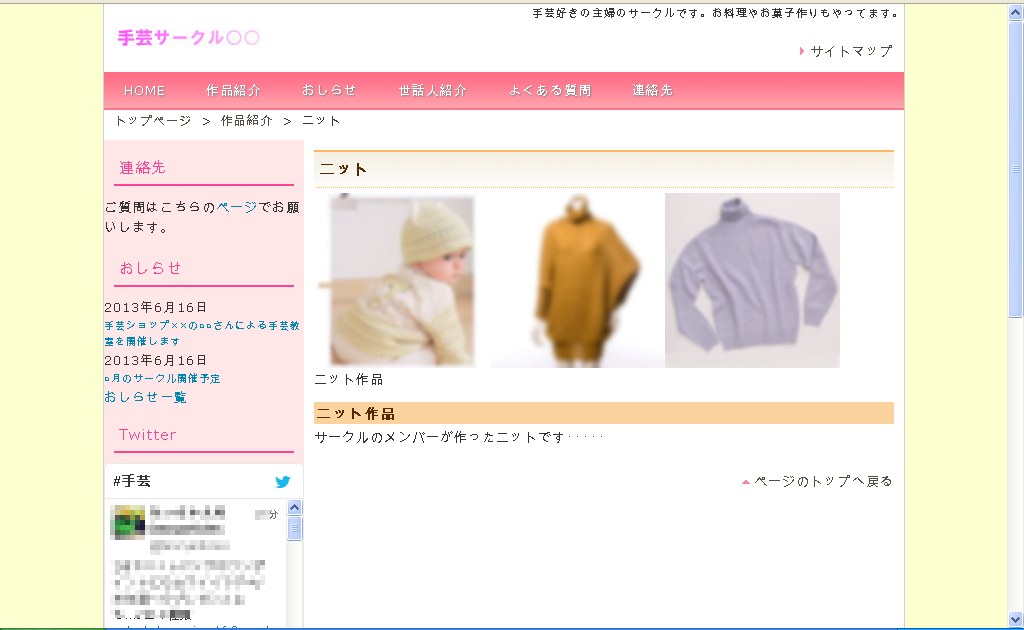Image resolution: width=1024 pixels, height=630 pixels.
Task: Click the triangle icon beside ページのトップへ戻る
Action: pos(746,482)
